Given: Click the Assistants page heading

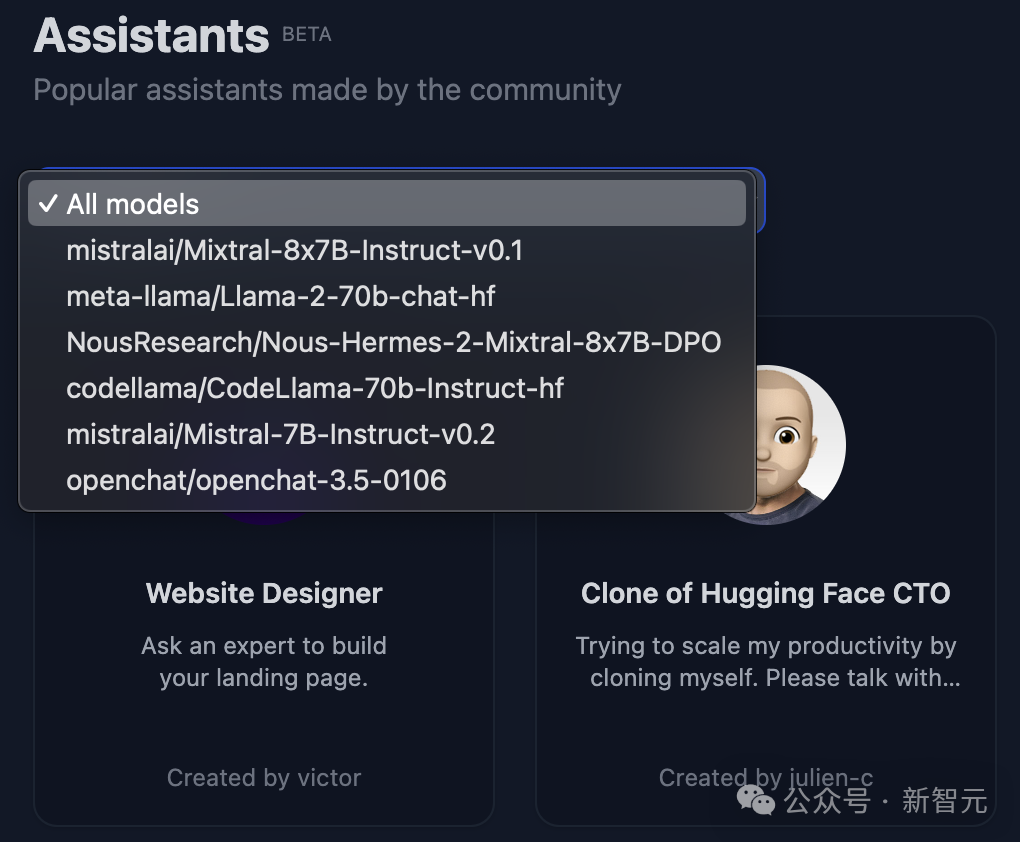Looking at the screenshot, I should tap(152, 36).
